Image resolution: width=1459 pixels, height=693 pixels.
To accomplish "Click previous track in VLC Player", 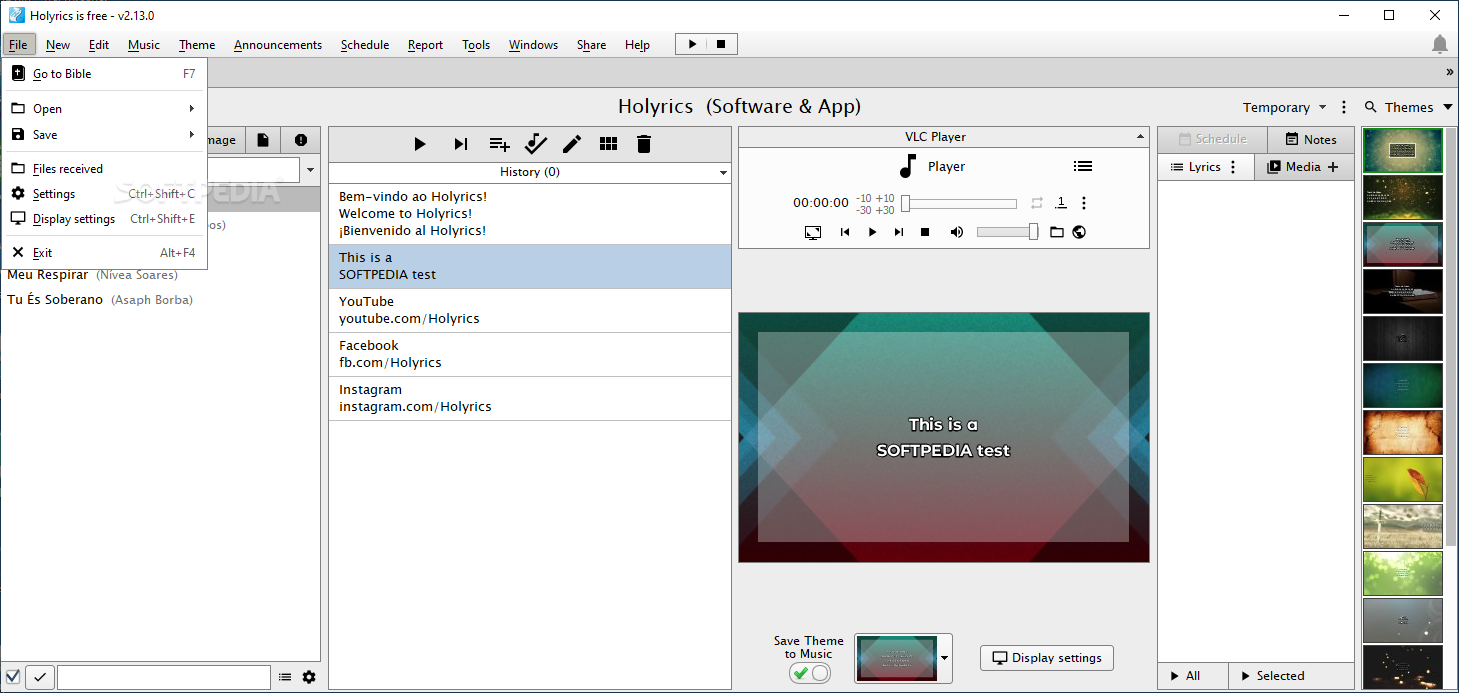I will pyautogui.click(x=845, y=232).
